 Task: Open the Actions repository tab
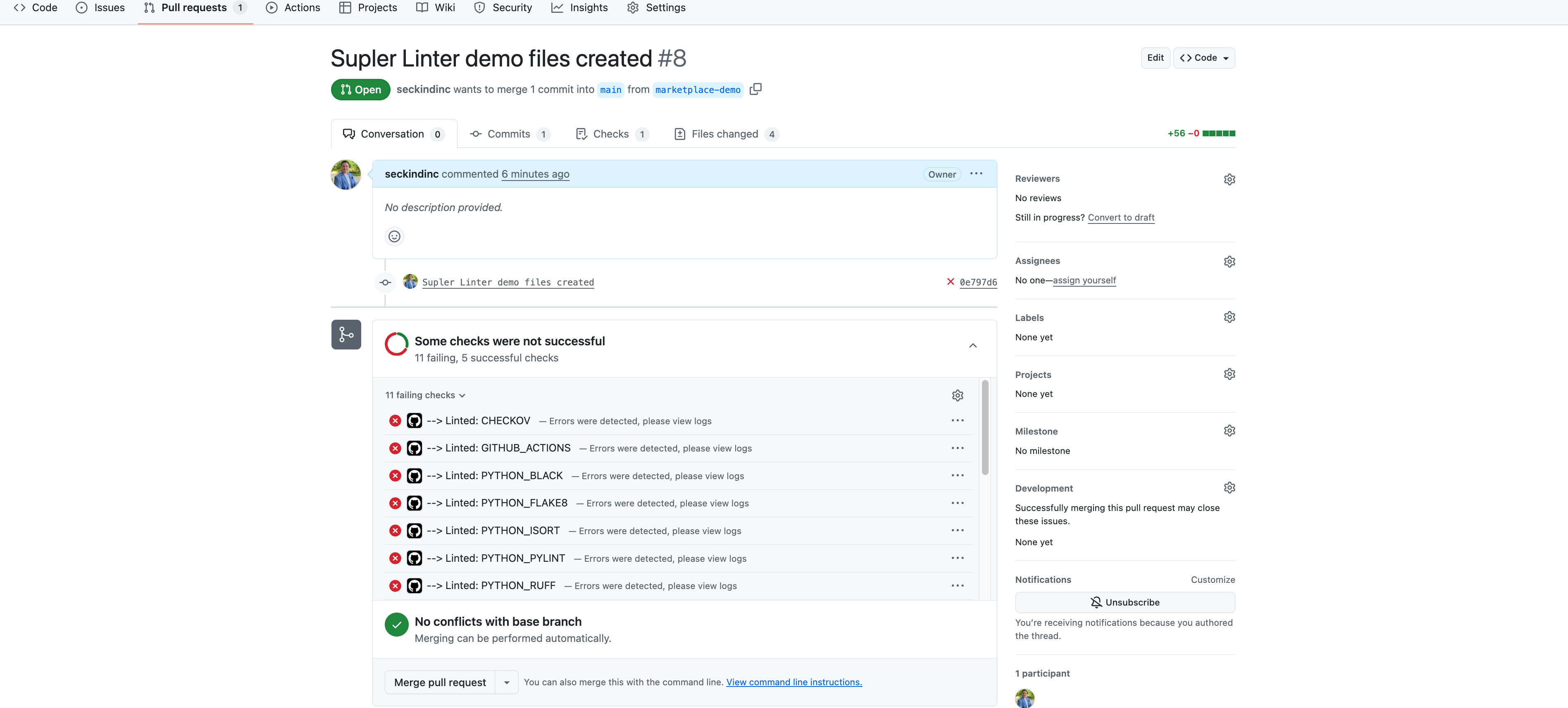click(x=293, y=8)
